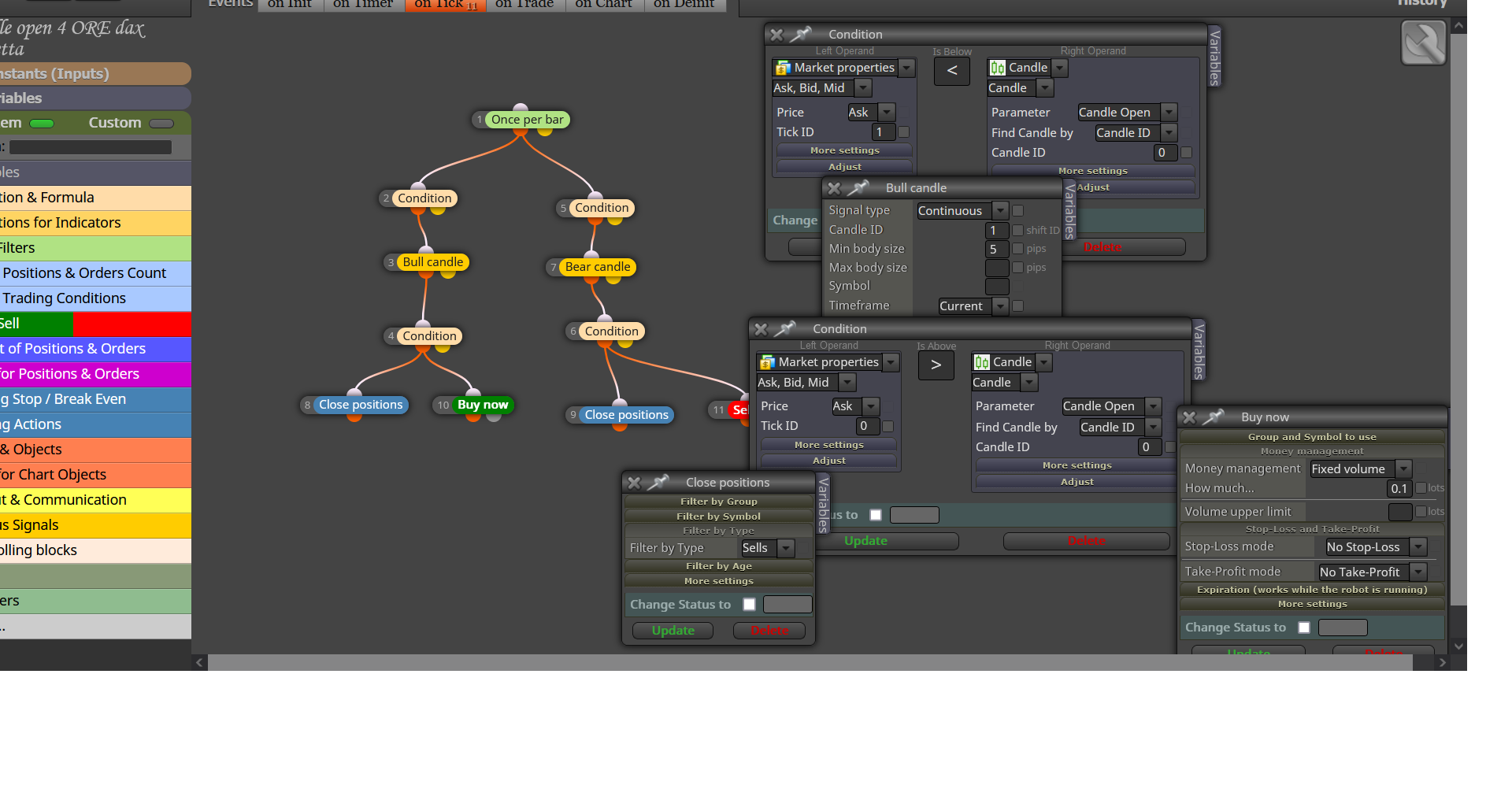Click the candle icon in top Condition right operand

click(x=998, y=68)
